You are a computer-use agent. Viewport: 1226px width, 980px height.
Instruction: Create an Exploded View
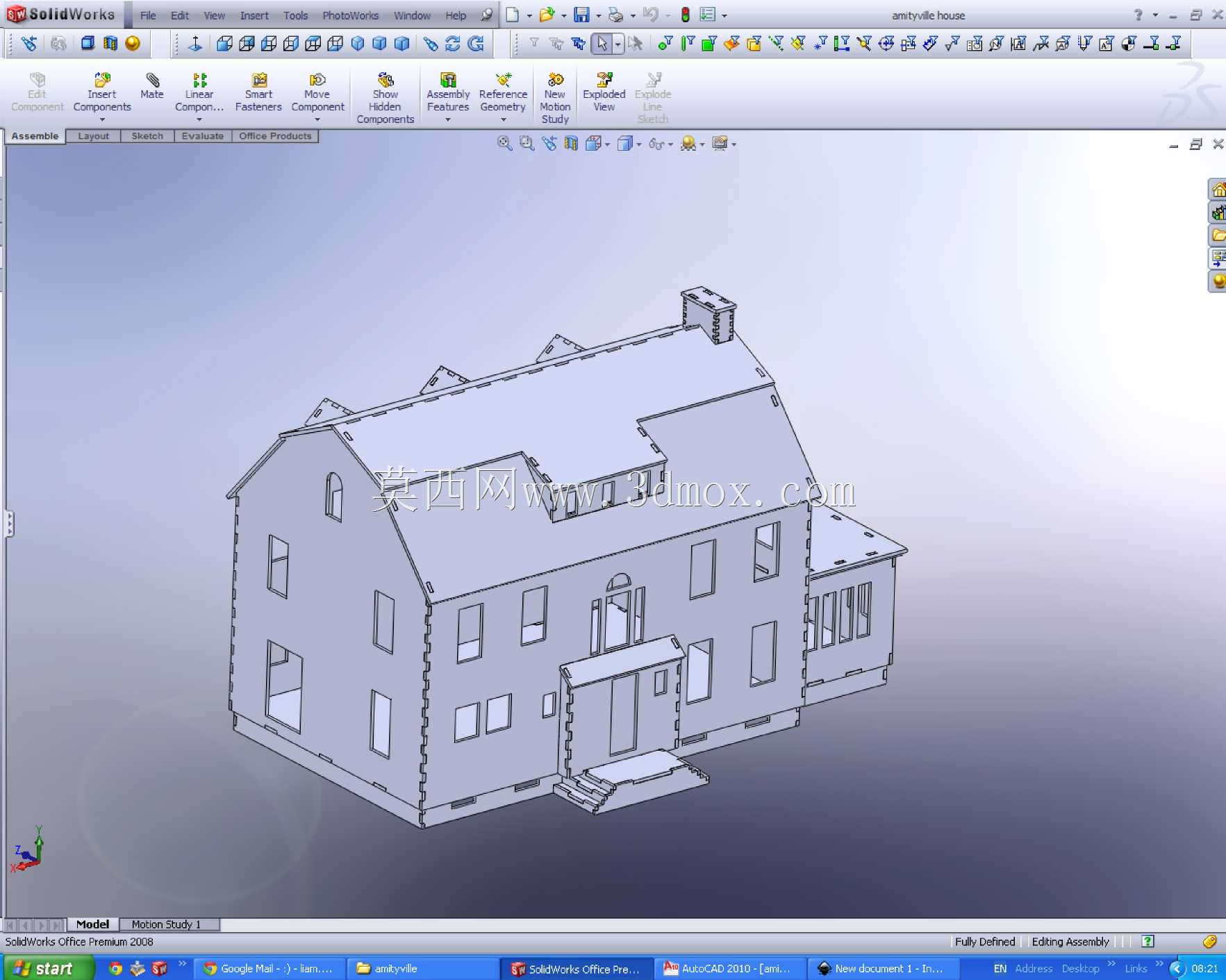tap(604, 92)
